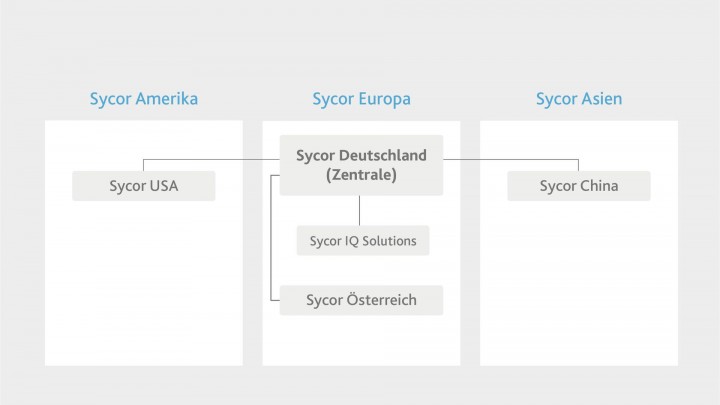Click the word Zentrale in the central box

361,175
